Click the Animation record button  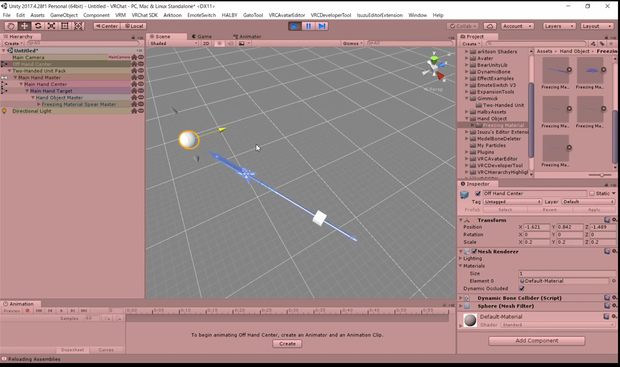tap(28, 311)
